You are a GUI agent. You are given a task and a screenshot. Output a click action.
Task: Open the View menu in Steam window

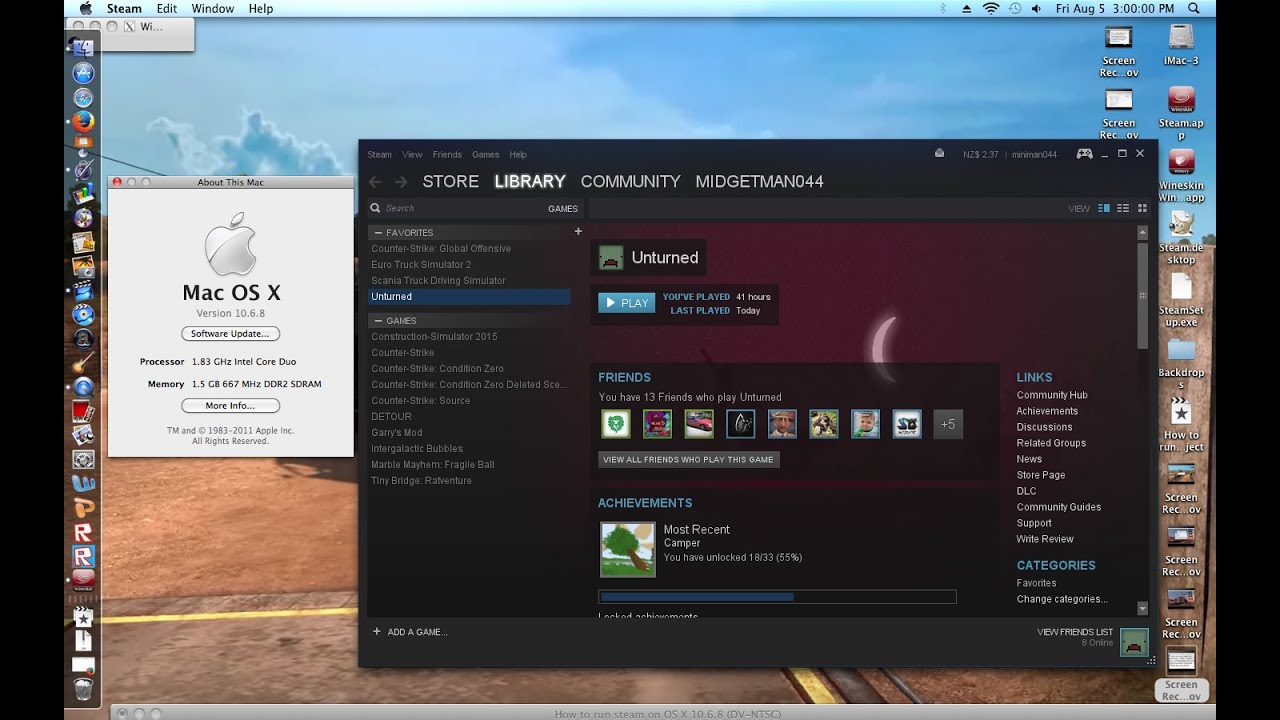(412, 155)
